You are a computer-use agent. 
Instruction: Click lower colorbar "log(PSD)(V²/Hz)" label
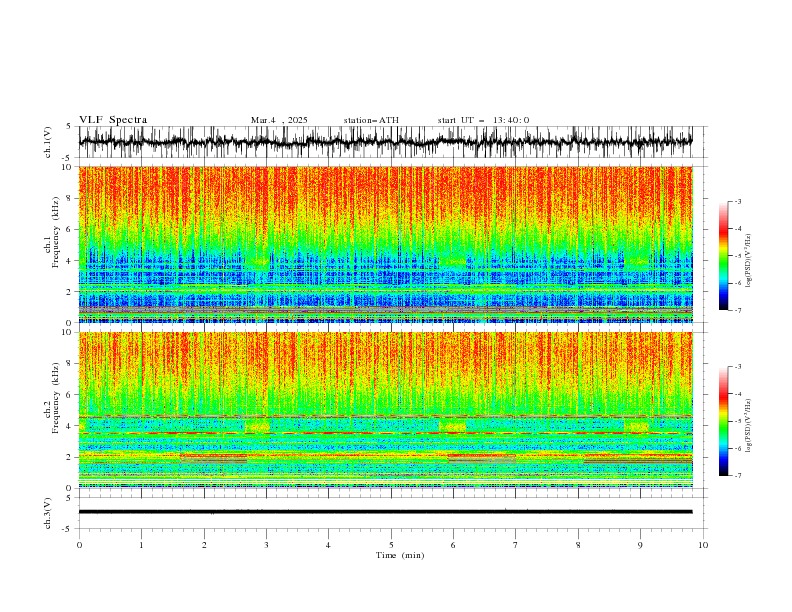pos(749,425)
